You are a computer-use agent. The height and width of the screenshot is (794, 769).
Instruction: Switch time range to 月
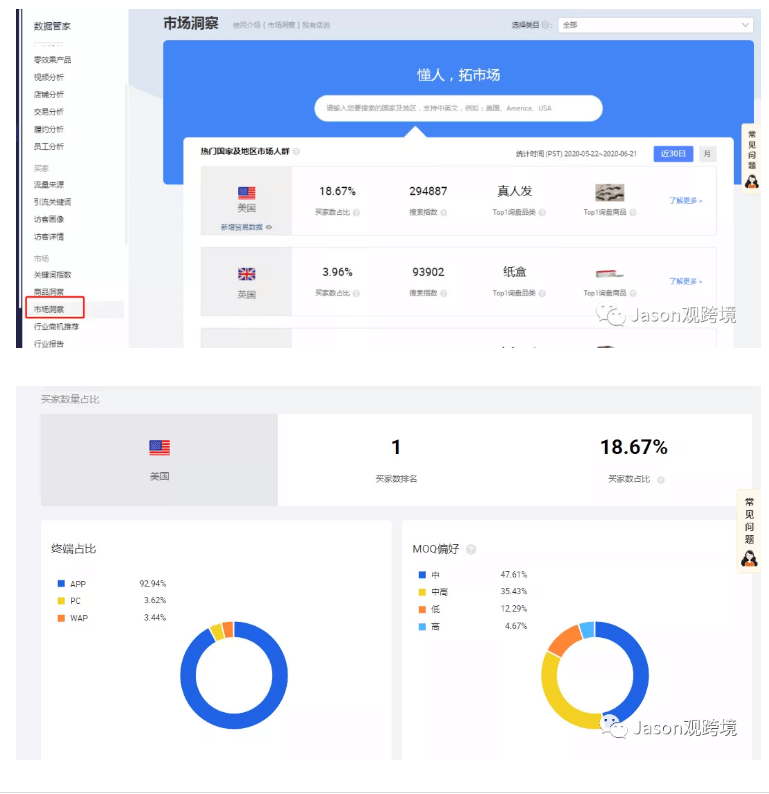[x=707, y=153]
